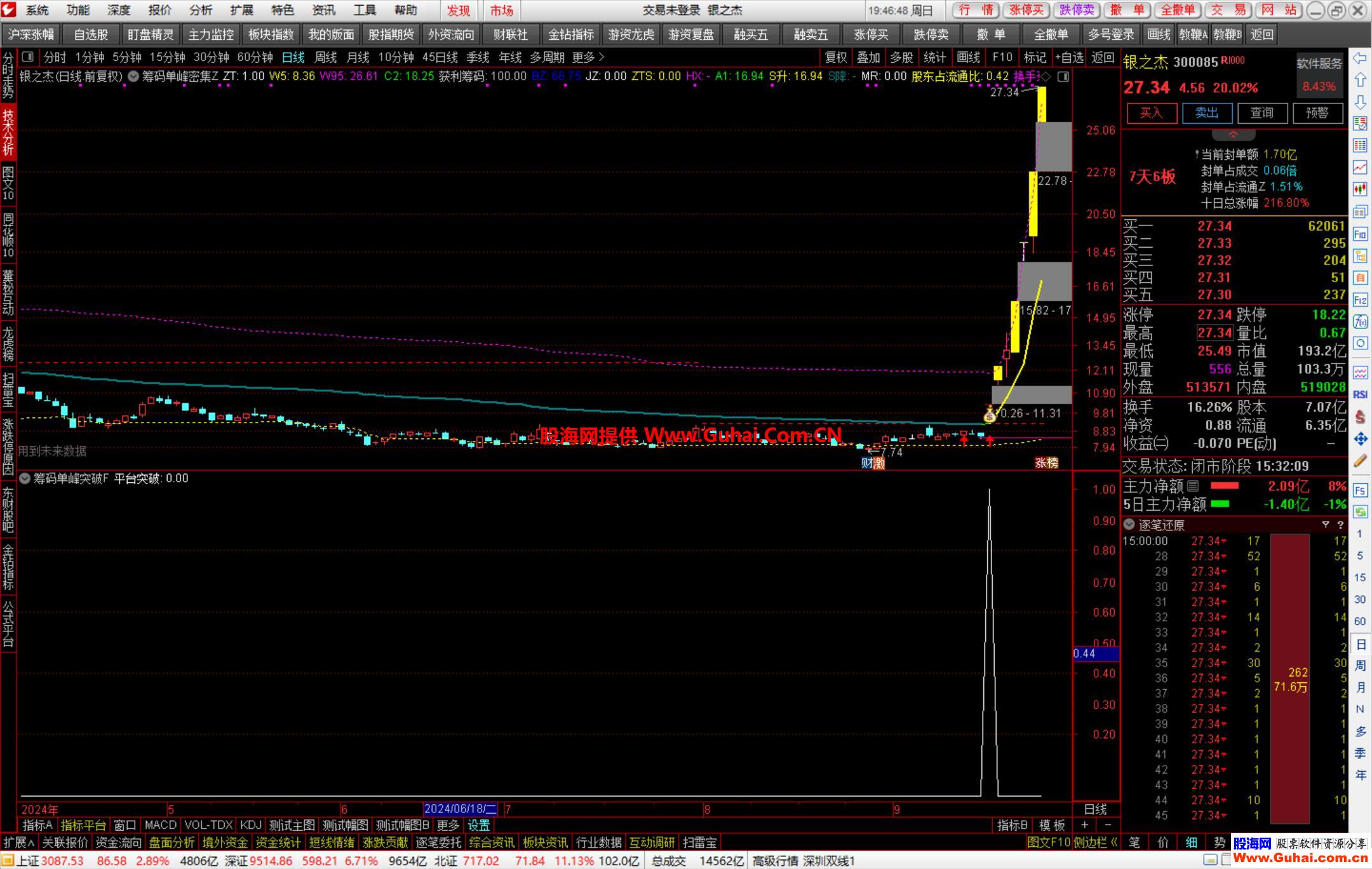The width and height of the screenshot is (1372, 869).
Task: Click the red dollar sign icon
Action: (1359, 417)
